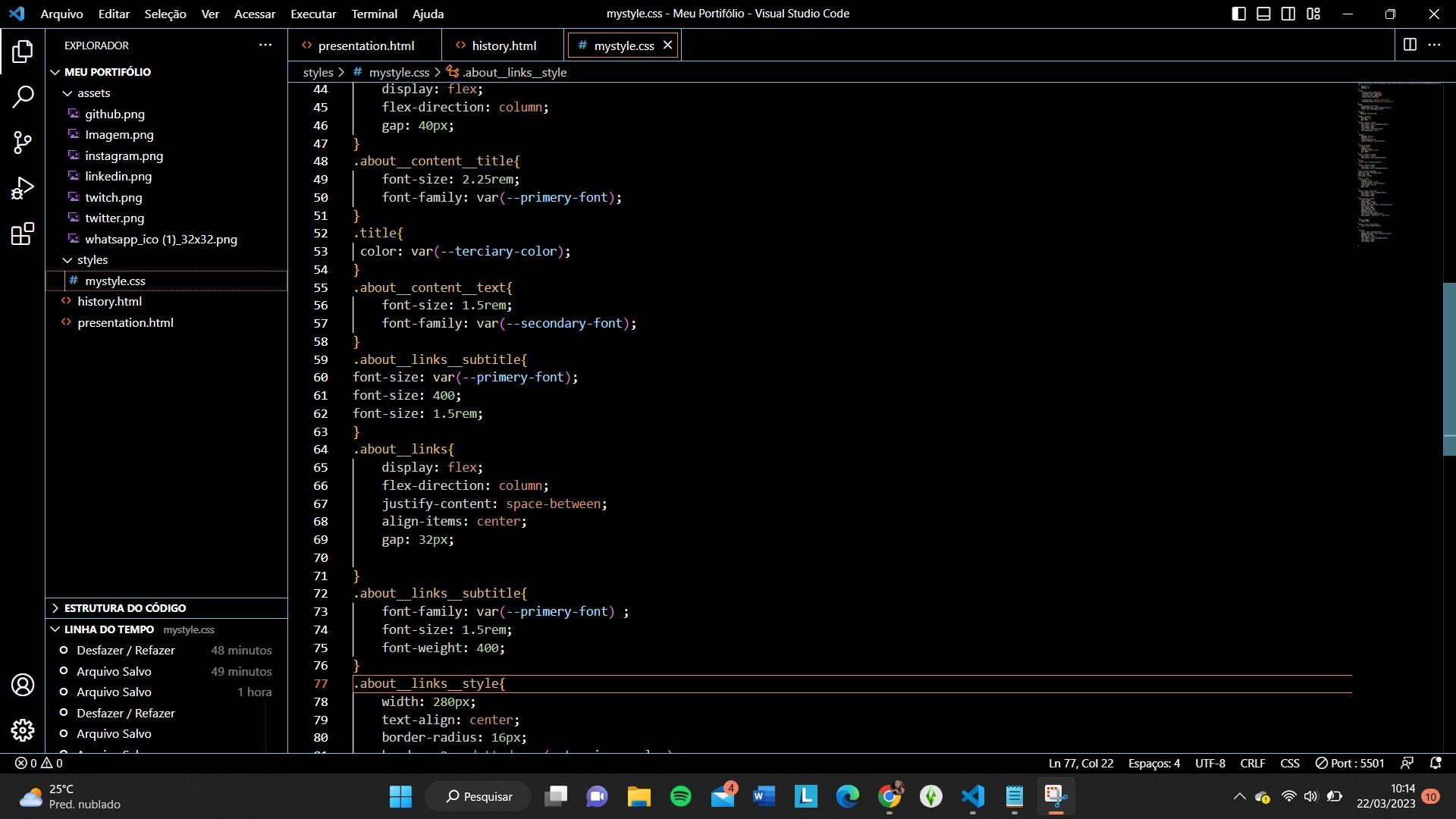
Task: Open the Run and Debug view
Action: point(23,188)
